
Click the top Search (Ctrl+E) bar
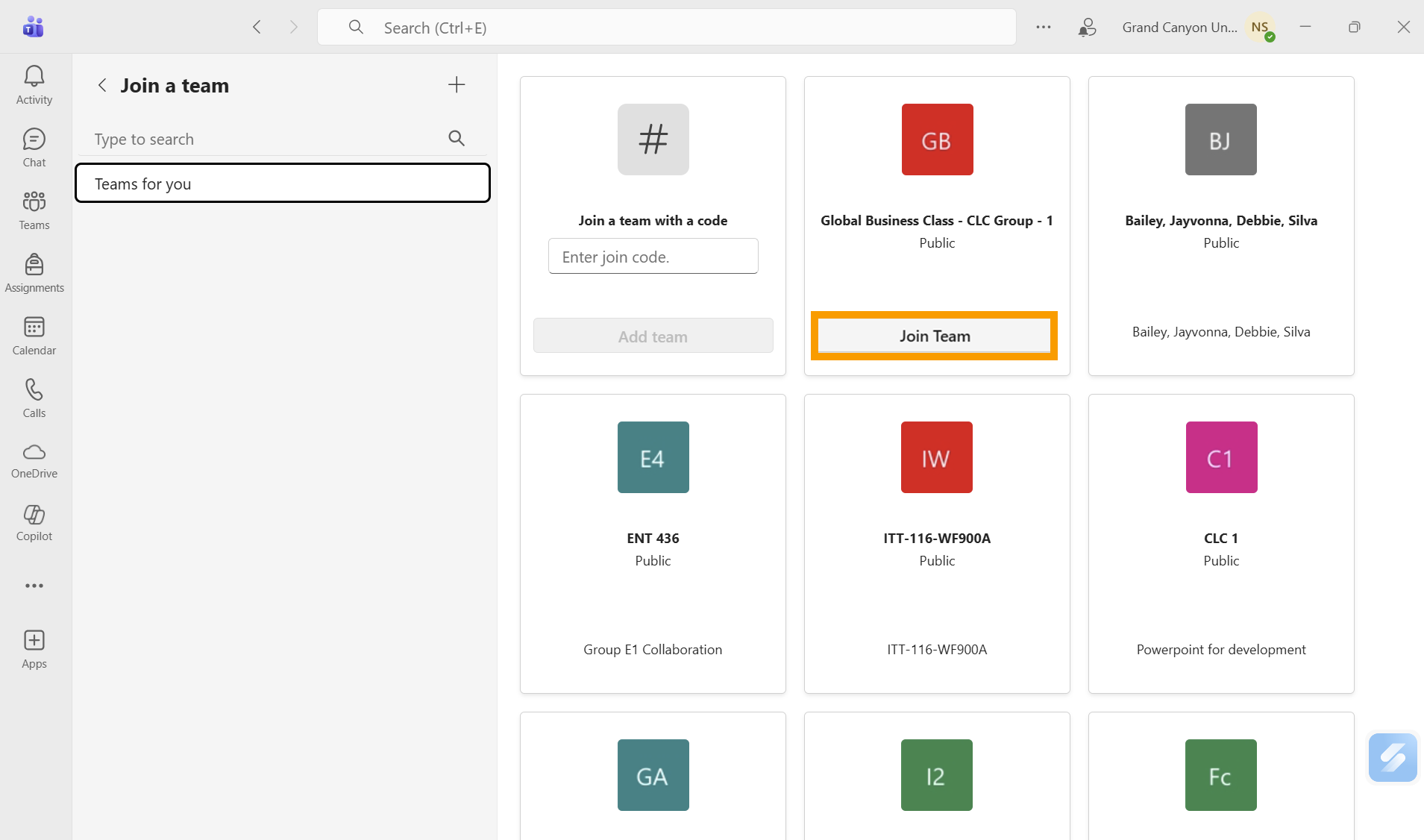(x=666, y=28)
